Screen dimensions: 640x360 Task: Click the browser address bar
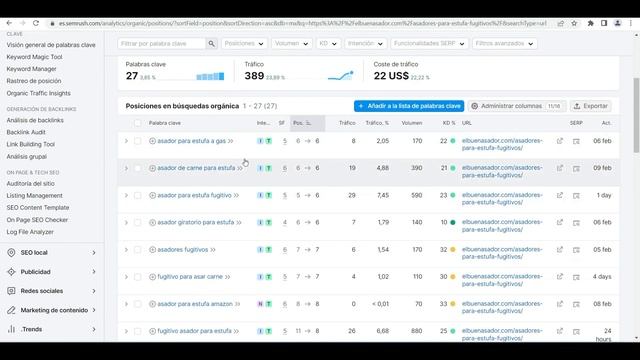[302, 23]
